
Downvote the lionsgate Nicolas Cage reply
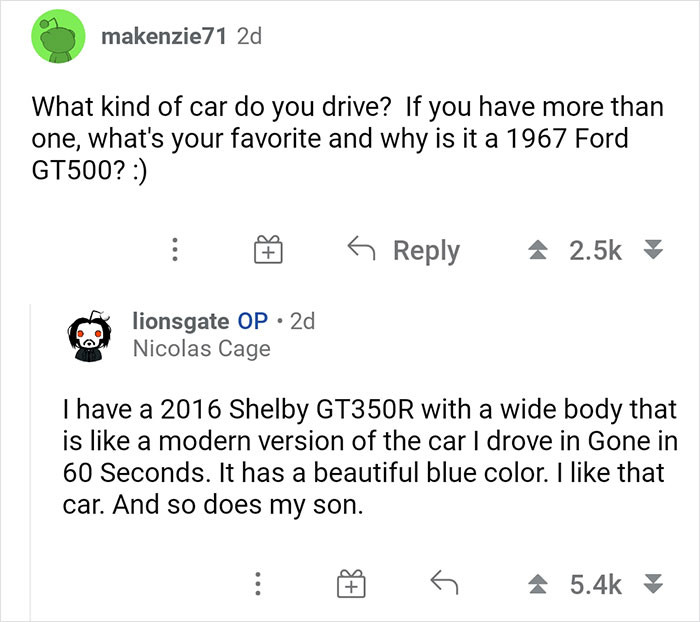[654, 581]
